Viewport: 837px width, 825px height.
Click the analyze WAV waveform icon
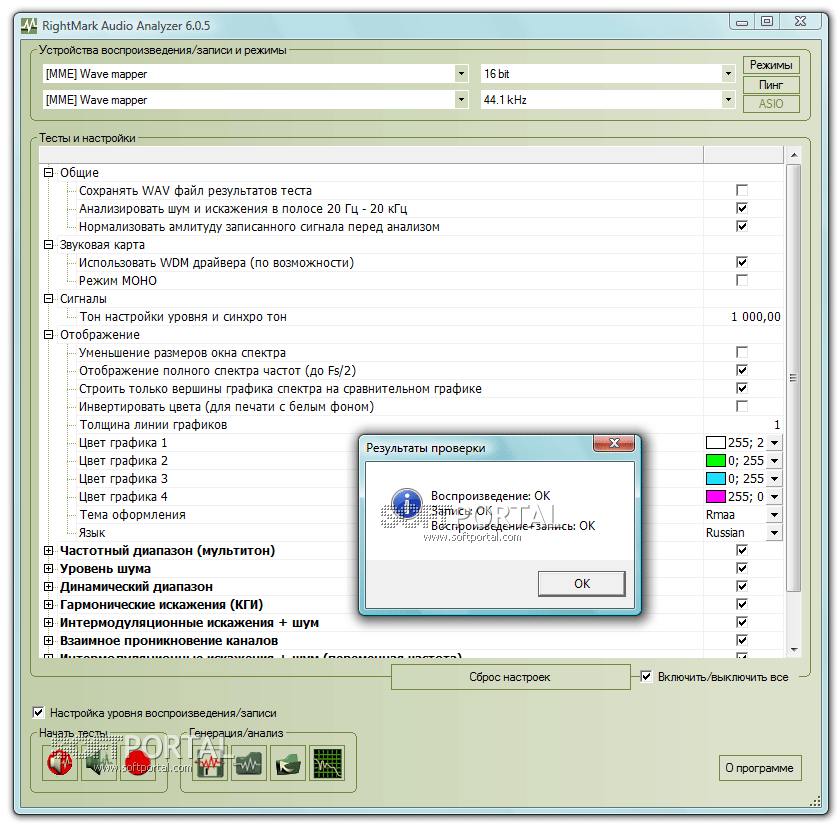click(249, 763)
